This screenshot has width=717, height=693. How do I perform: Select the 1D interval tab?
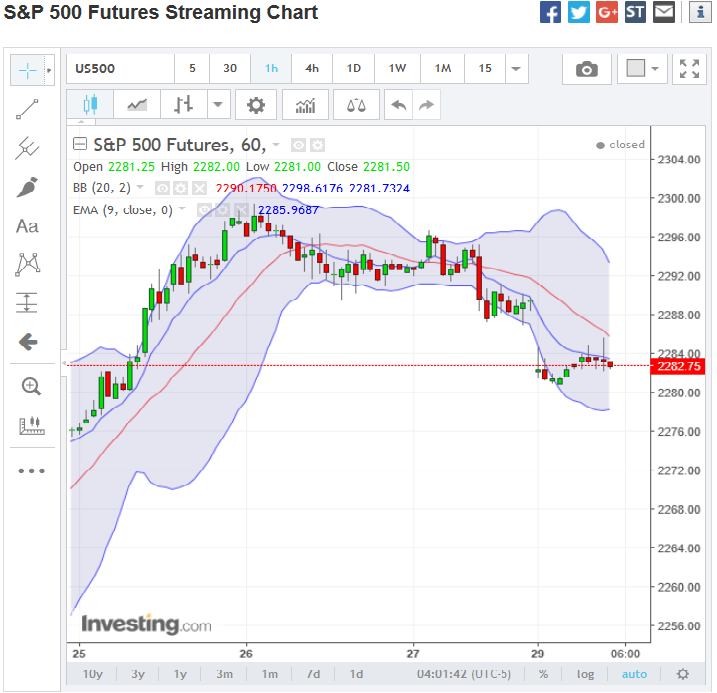point(353,69)
